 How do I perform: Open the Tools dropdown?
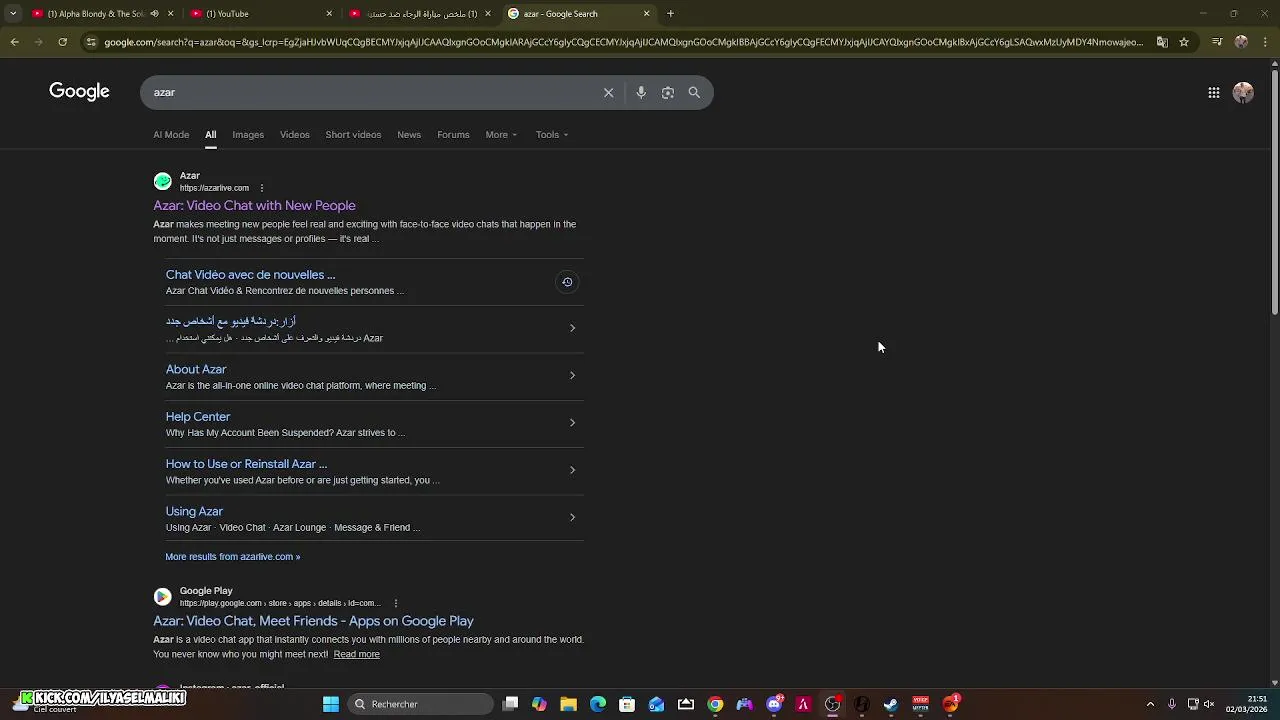click(x=551, y=134)
